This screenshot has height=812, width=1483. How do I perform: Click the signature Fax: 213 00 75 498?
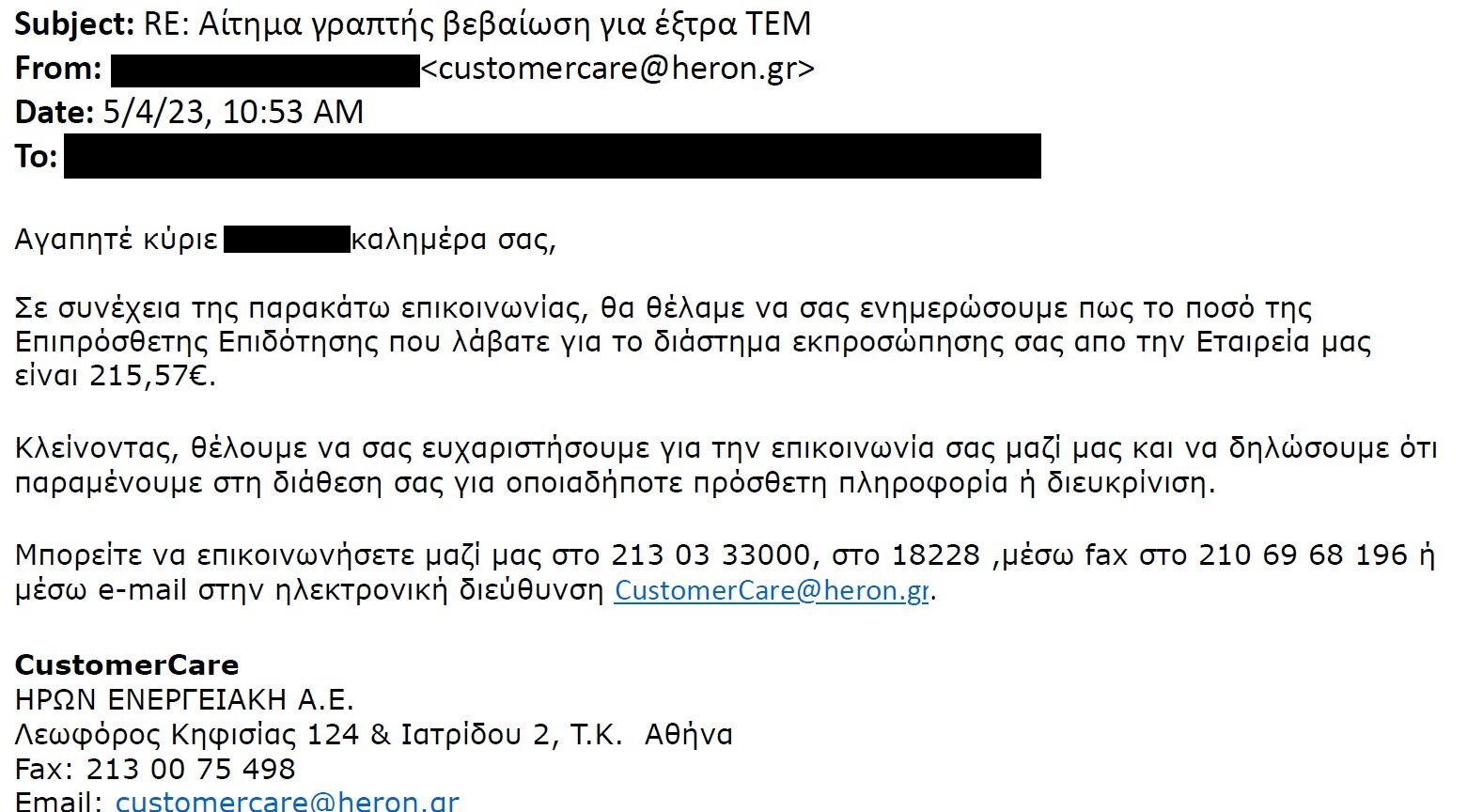(155, 769)
